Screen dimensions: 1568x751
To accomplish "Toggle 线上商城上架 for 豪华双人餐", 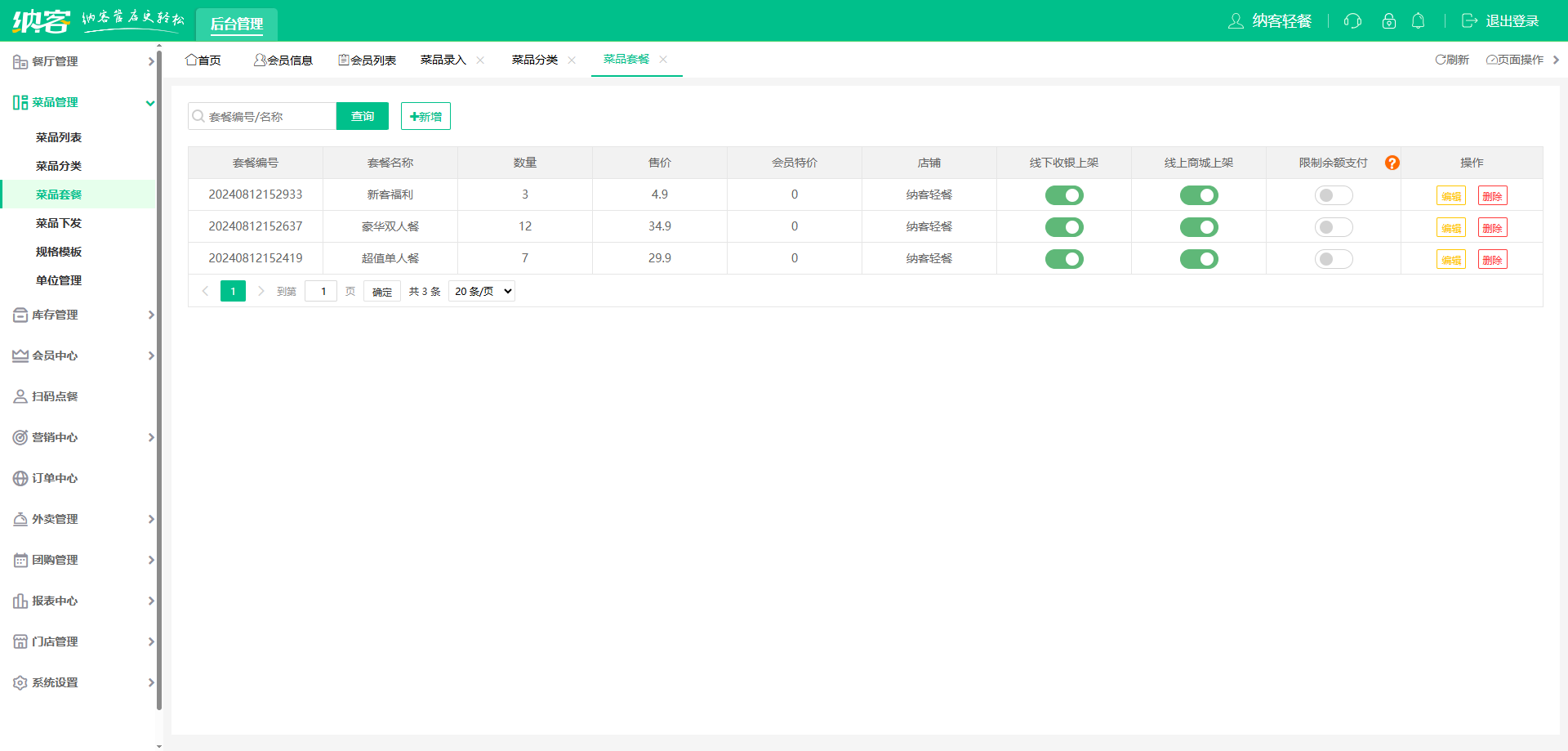I will 1199,227.
